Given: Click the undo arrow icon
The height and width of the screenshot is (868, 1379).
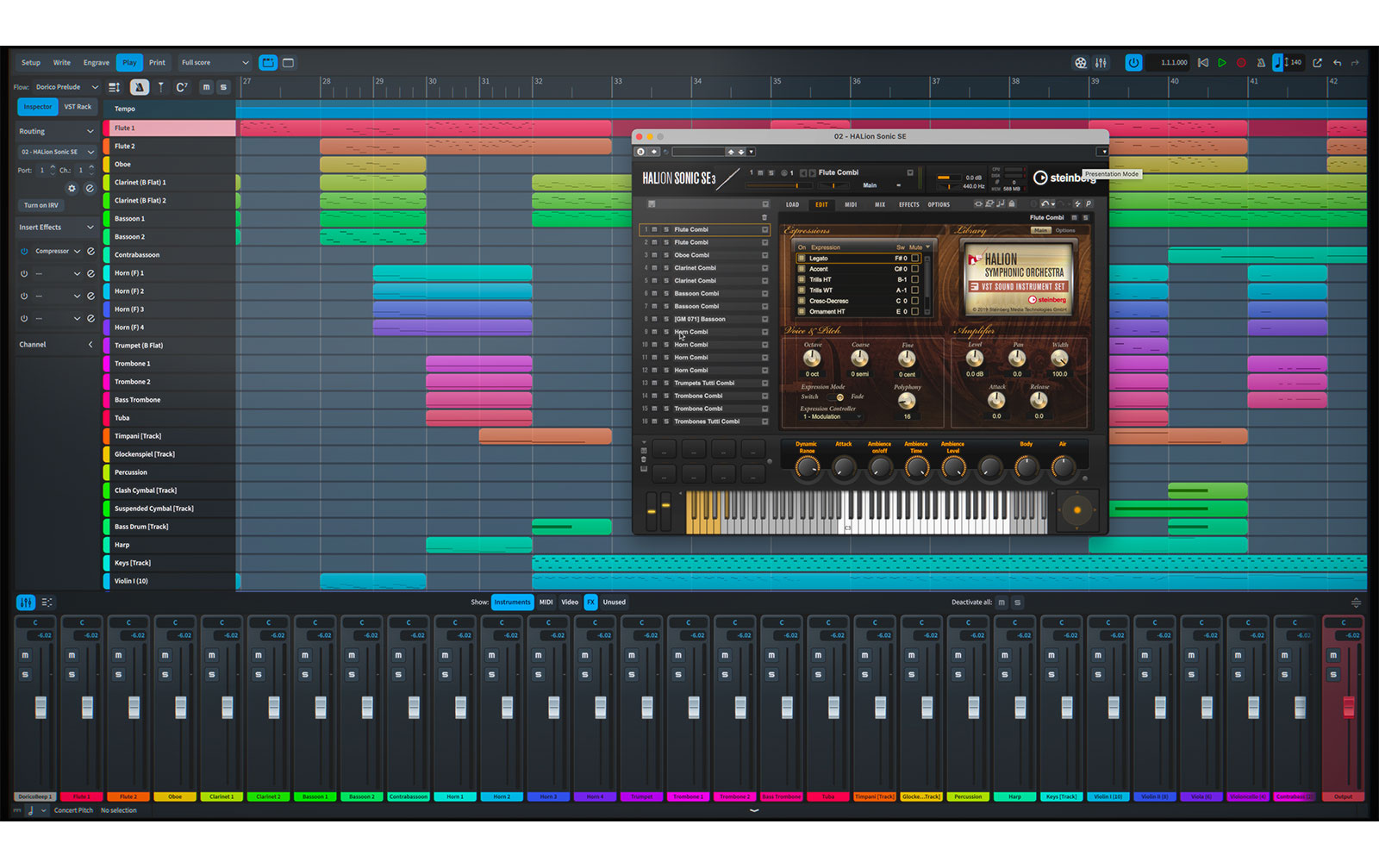Looking at the screenshot, I should pyautogui.click(x=1338, y=63).
